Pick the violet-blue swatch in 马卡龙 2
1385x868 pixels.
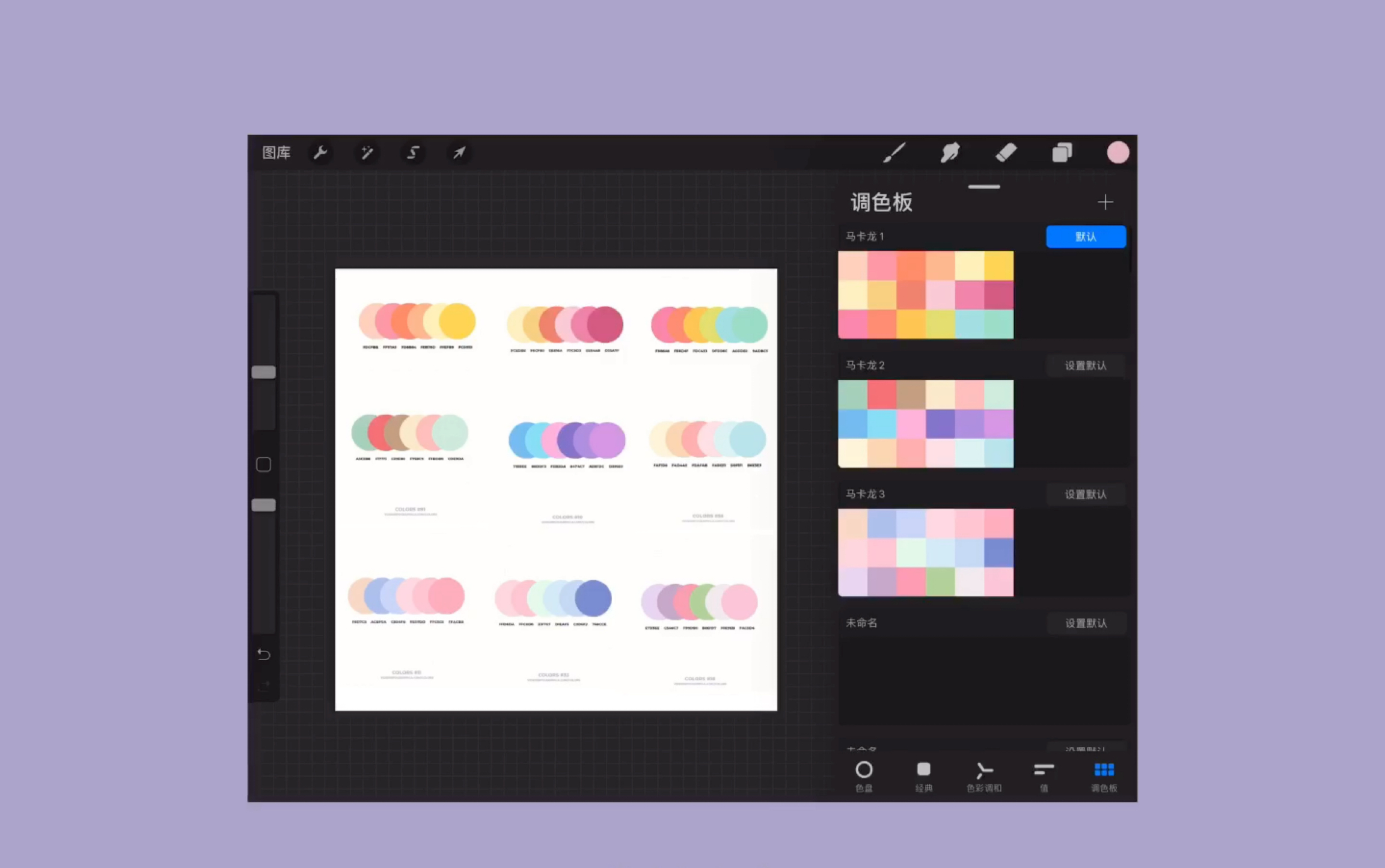coord(941,424)
